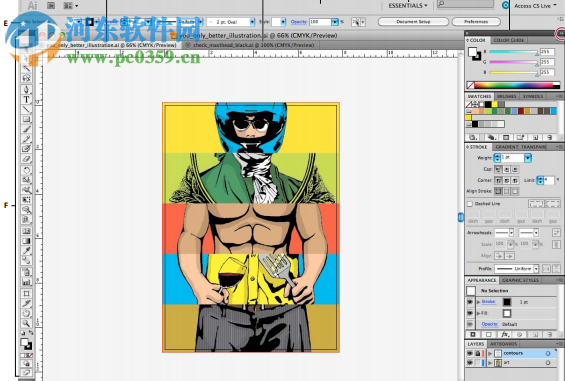This screenshot has height=381, width=565.
Task: Select the Rotate tool
Action: coord(26,170)
